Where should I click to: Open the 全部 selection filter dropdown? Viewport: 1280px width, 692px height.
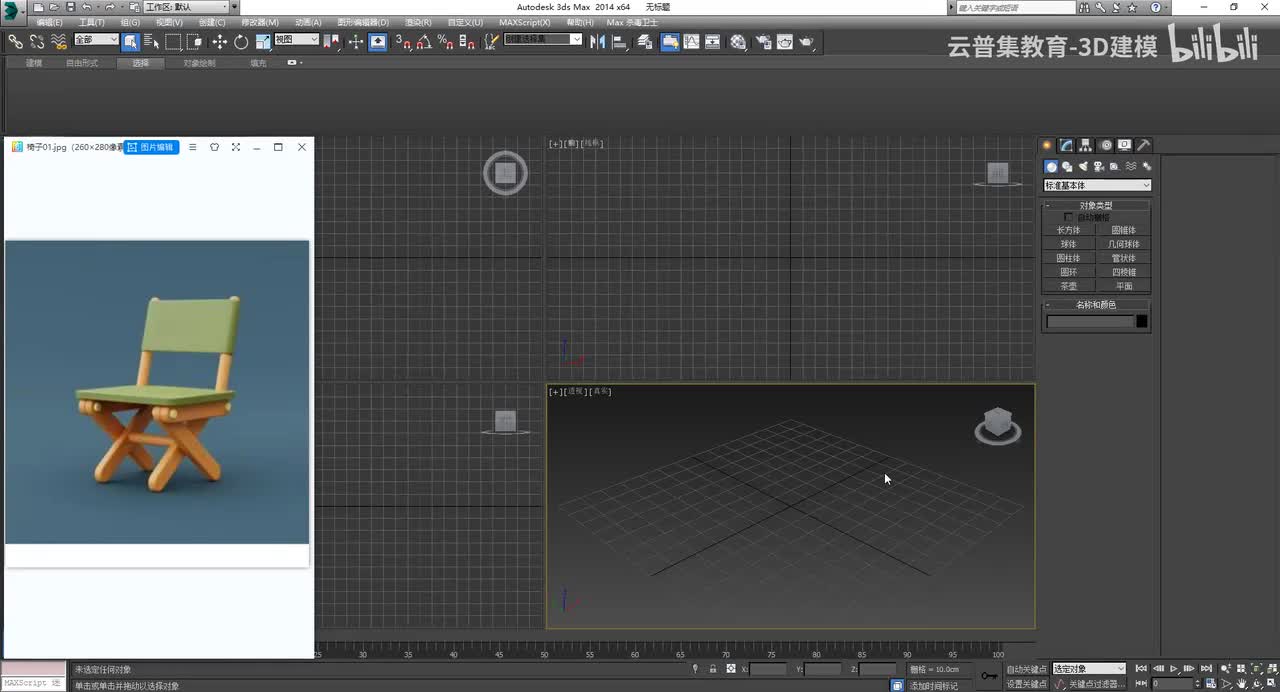tap(96, 40)
